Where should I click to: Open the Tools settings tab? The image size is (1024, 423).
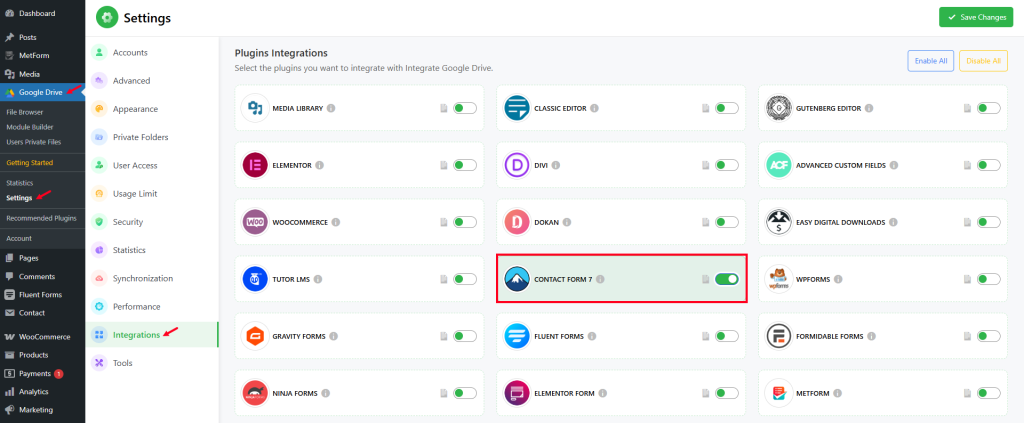pyautogui.click(x=152, y=363)
